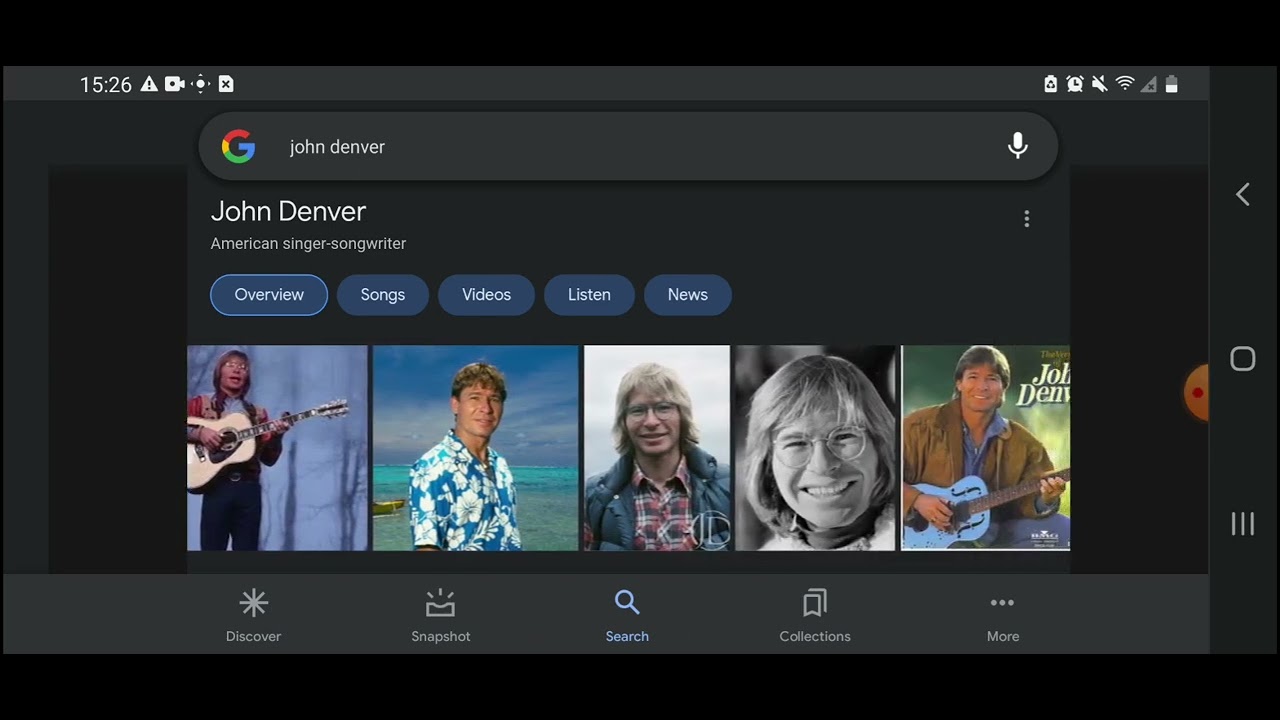Tap the Android back arrow
Viewport: 1280px width, 720px height.
click(1243, 194)
